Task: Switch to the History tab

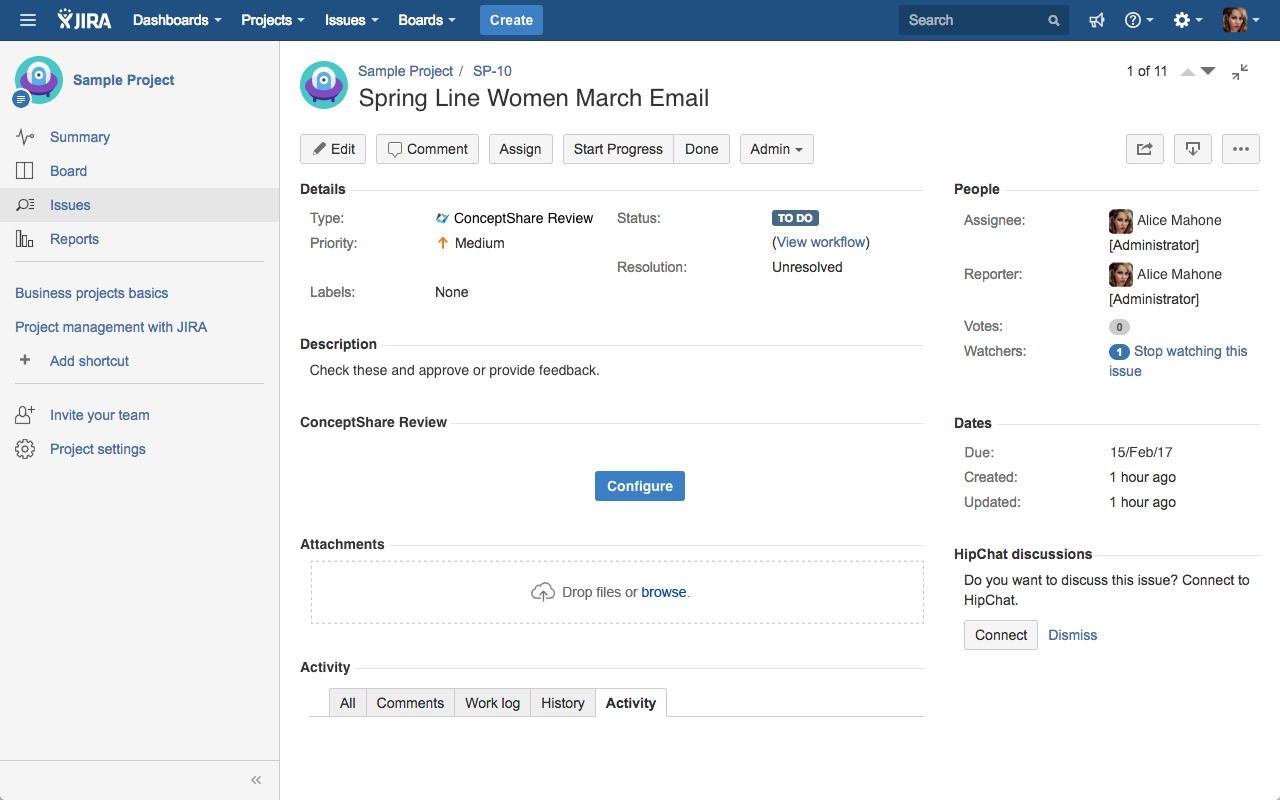Action: [562, 703]
